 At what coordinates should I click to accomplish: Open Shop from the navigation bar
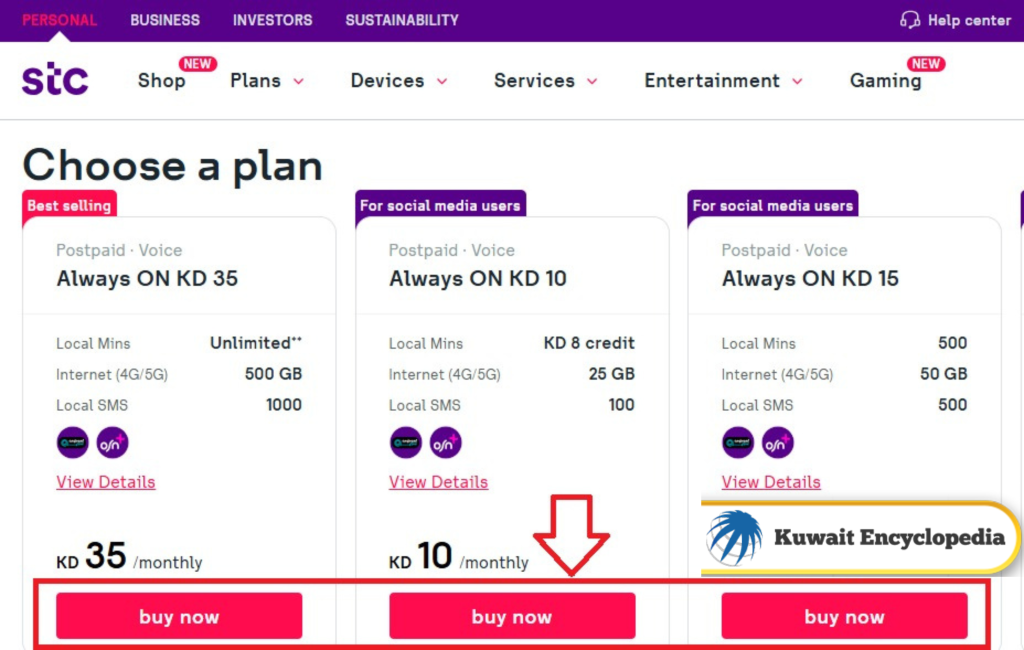point(161,81)
